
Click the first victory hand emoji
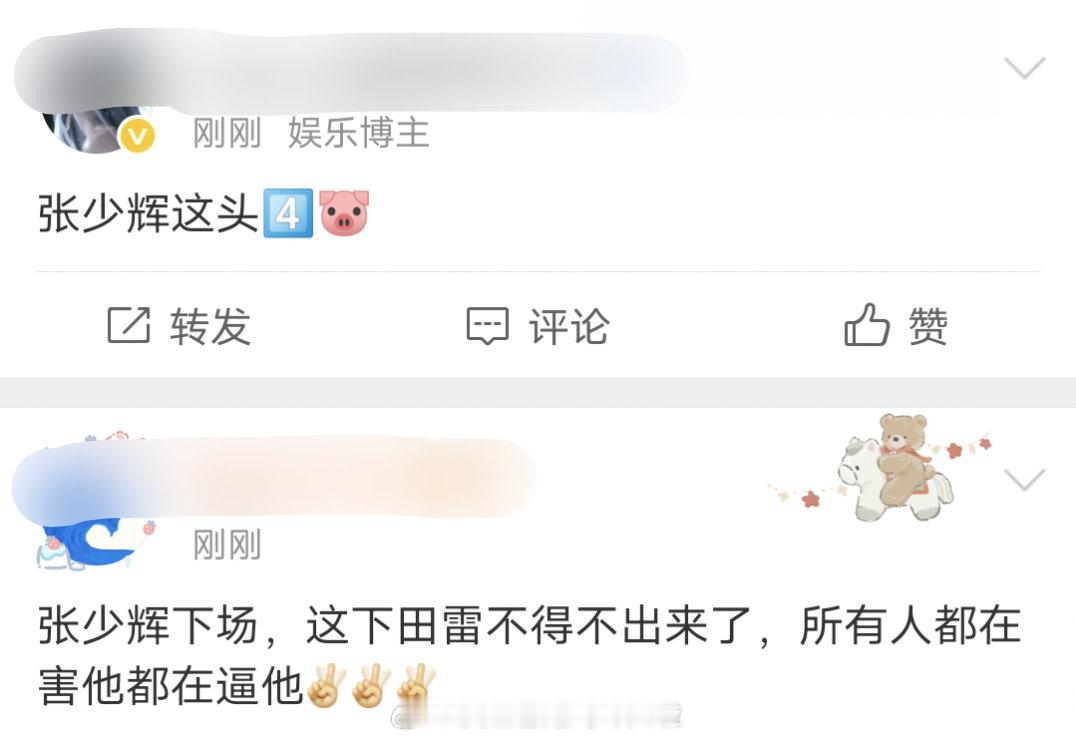click(x=325, y=686)
